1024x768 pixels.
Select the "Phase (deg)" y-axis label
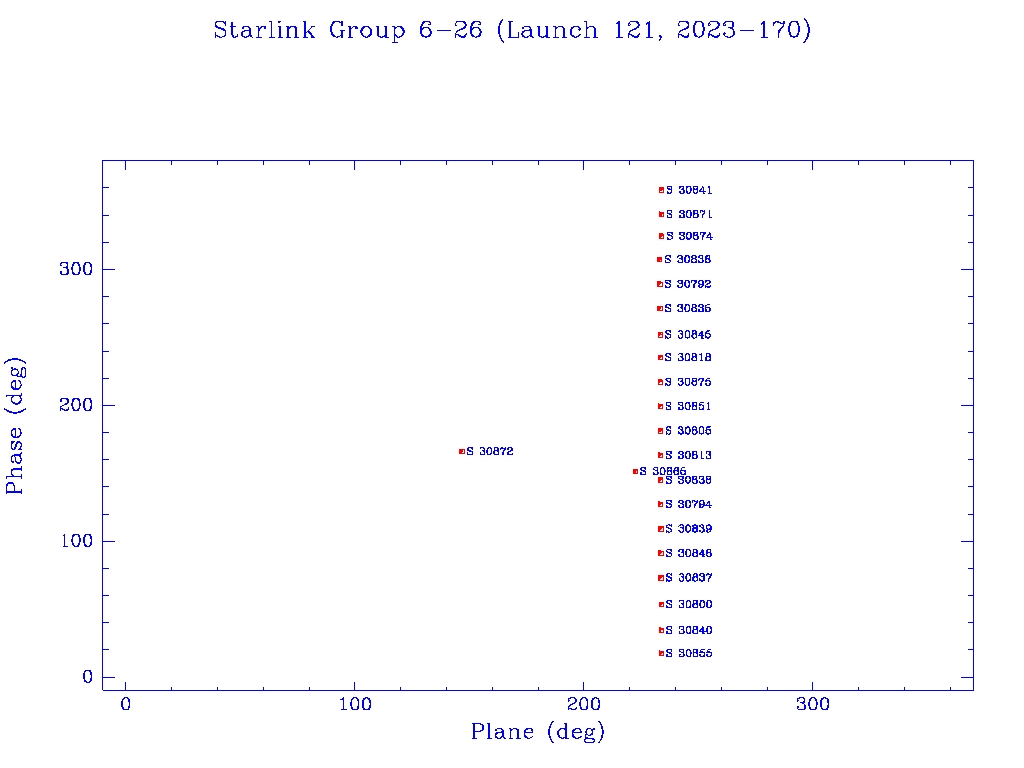tap(15, 426)
